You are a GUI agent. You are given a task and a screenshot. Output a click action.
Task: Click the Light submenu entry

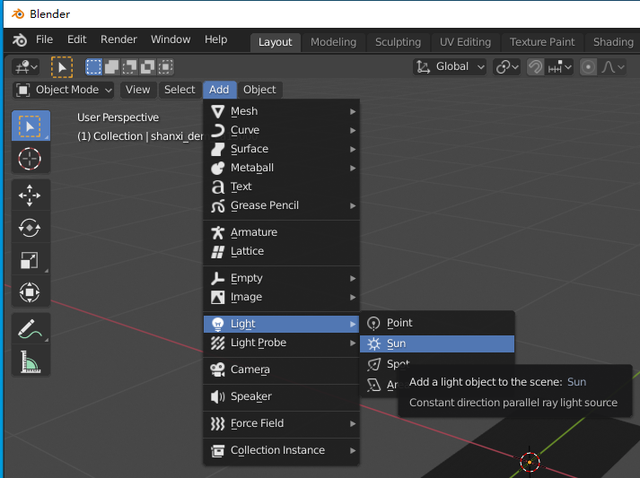tap(282, 324)
